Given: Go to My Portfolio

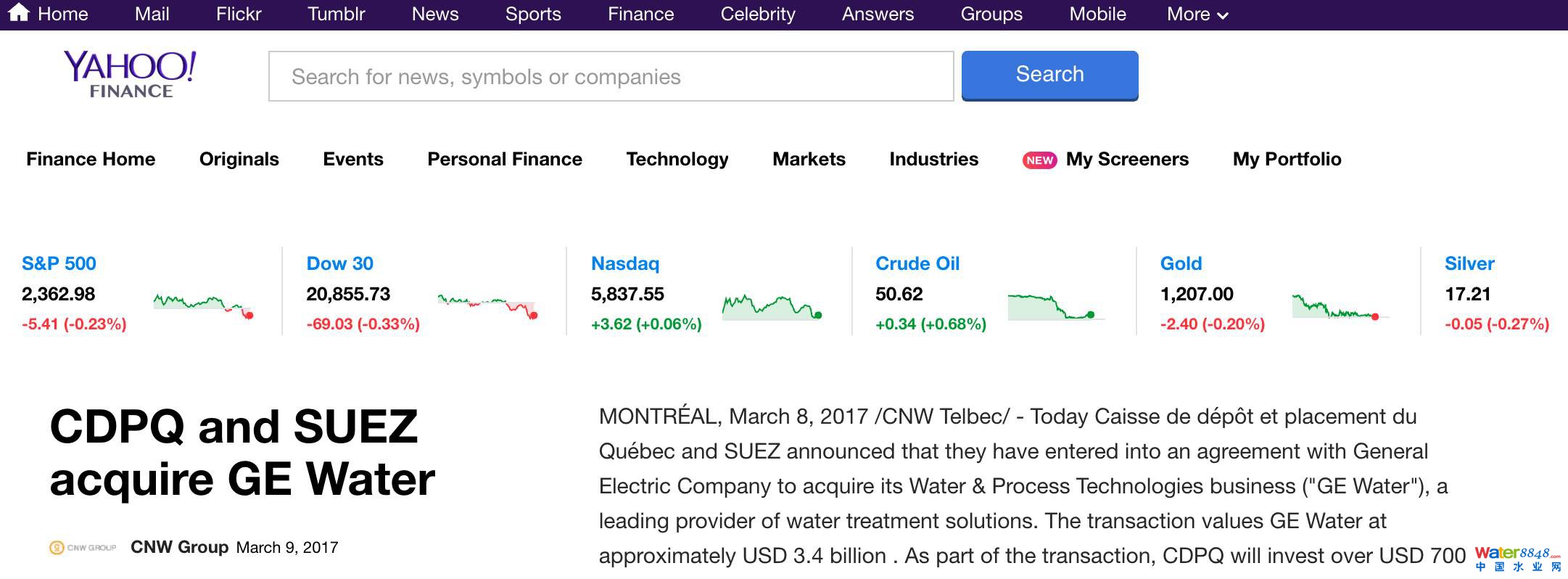Looking at the screenshot, I should click(x=1287, y=160).
